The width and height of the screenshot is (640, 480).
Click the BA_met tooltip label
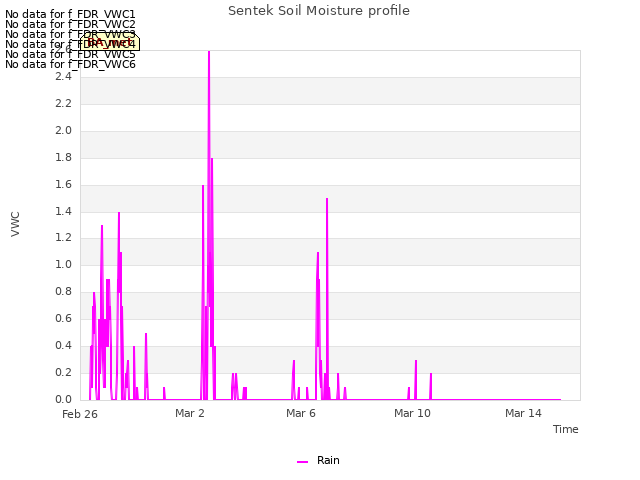click(x=109, y=42)
